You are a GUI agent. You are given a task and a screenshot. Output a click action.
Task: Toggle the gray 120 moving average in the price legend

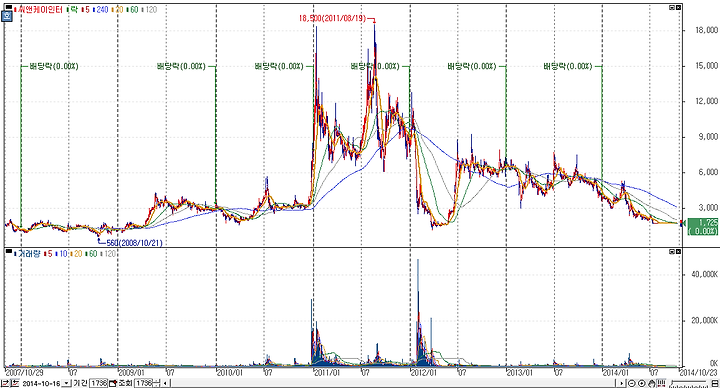pos(150,9)
